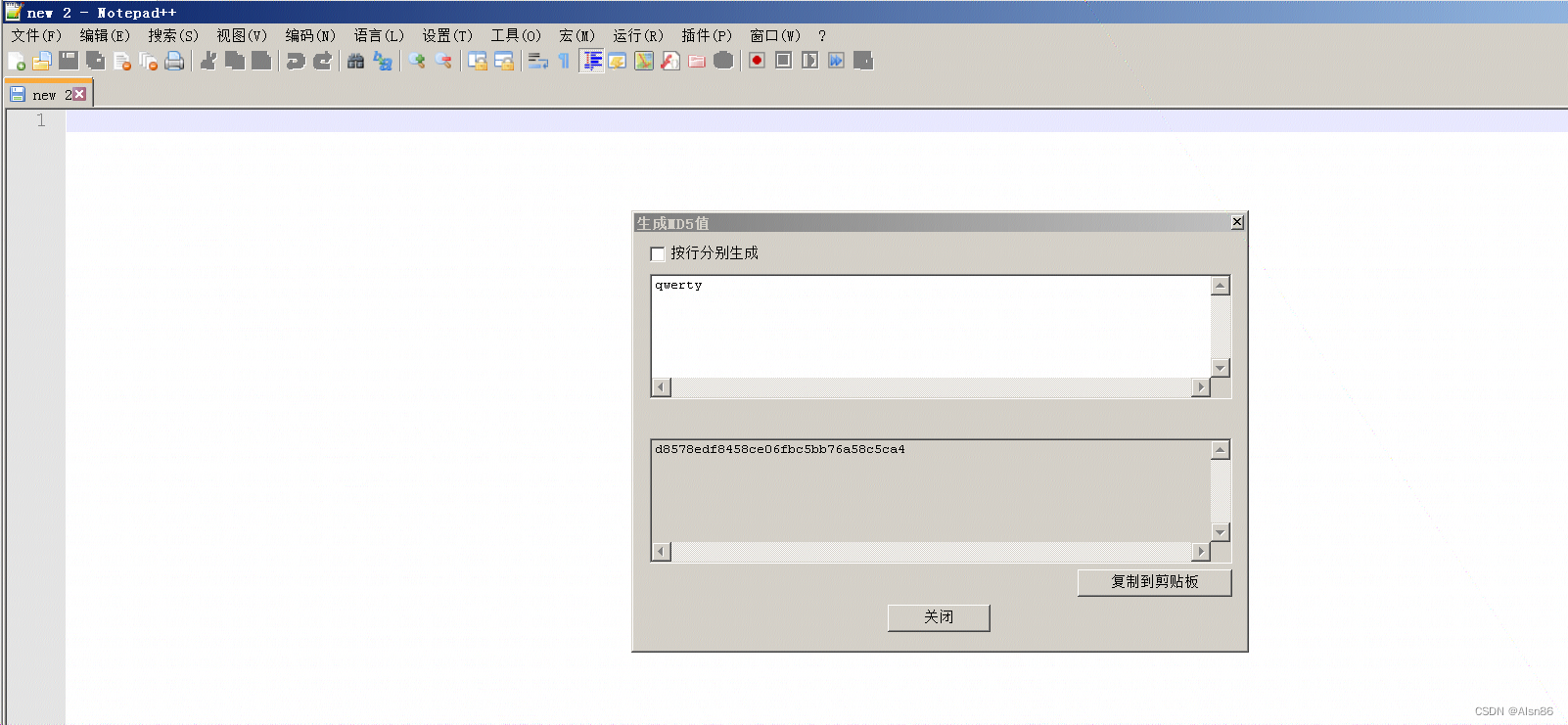Viewport: 1568px width, 725px height.
Task: Open the 编码(N) menu
Action: (x=310, y=35)
